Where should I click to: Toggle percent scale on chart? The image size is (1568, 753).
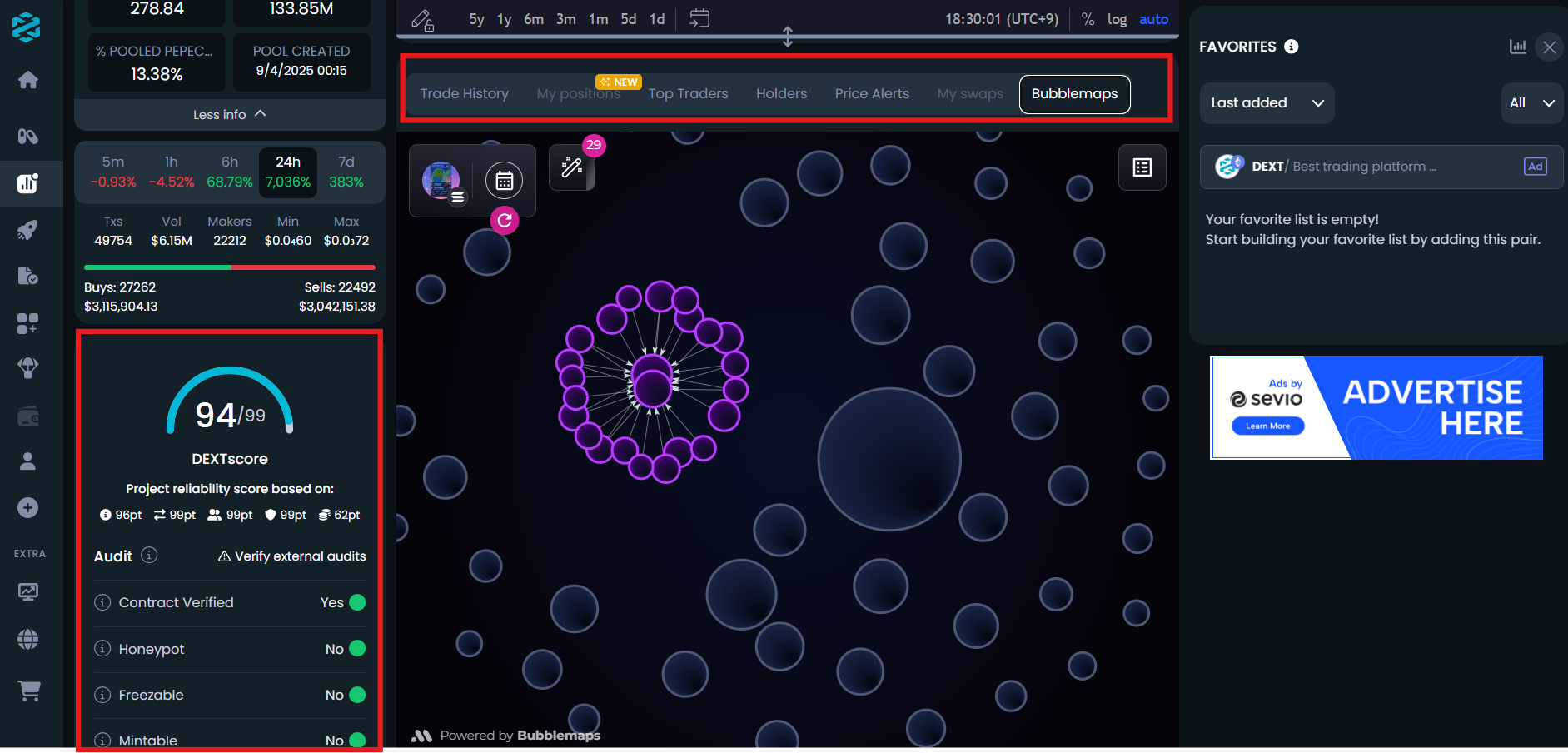tap(1088, 19)
